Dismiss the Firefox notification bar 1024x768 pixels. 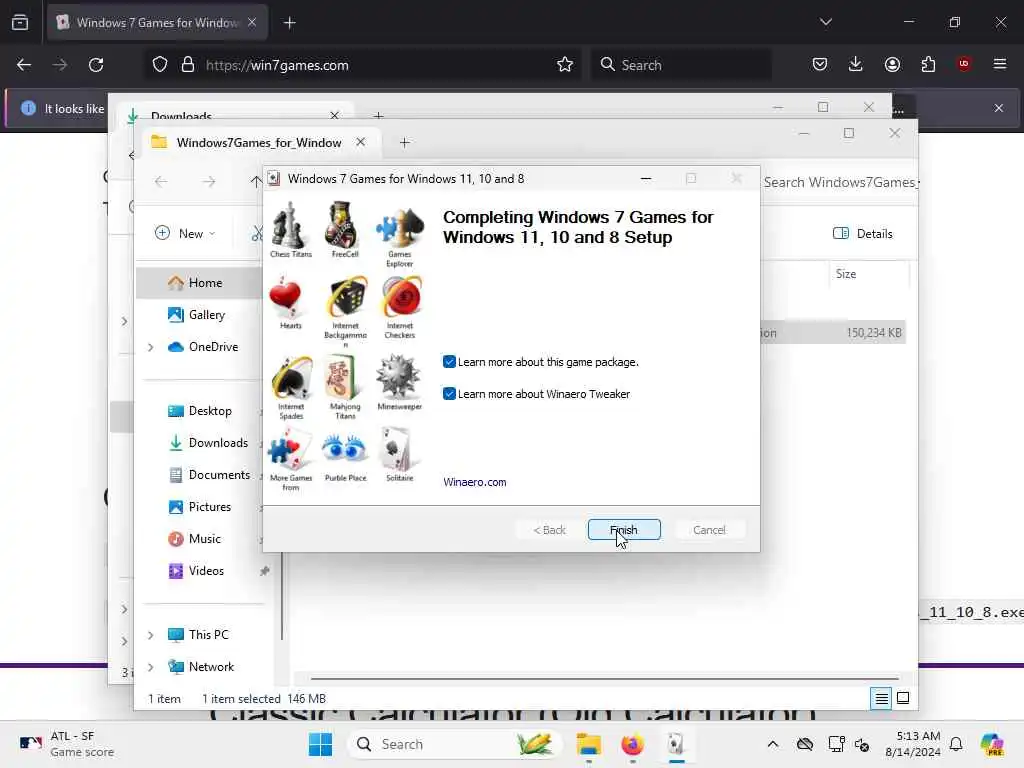point(999,108)
